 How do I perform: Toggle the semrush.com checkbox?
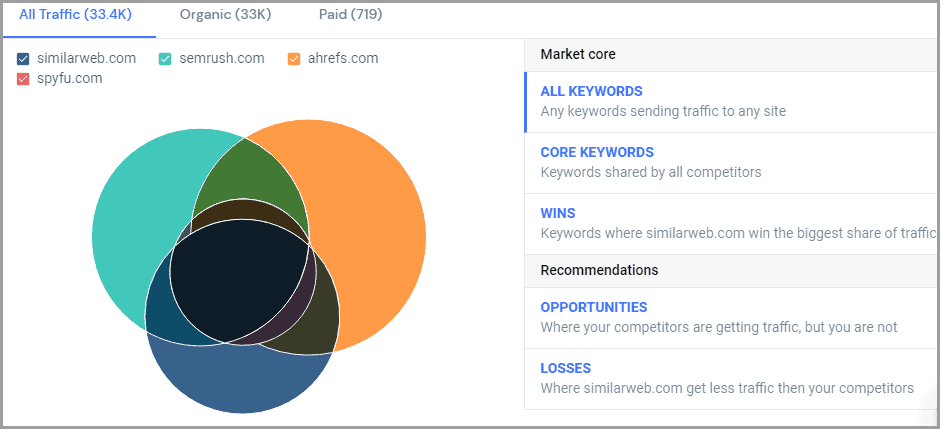(x=166, y=59)
